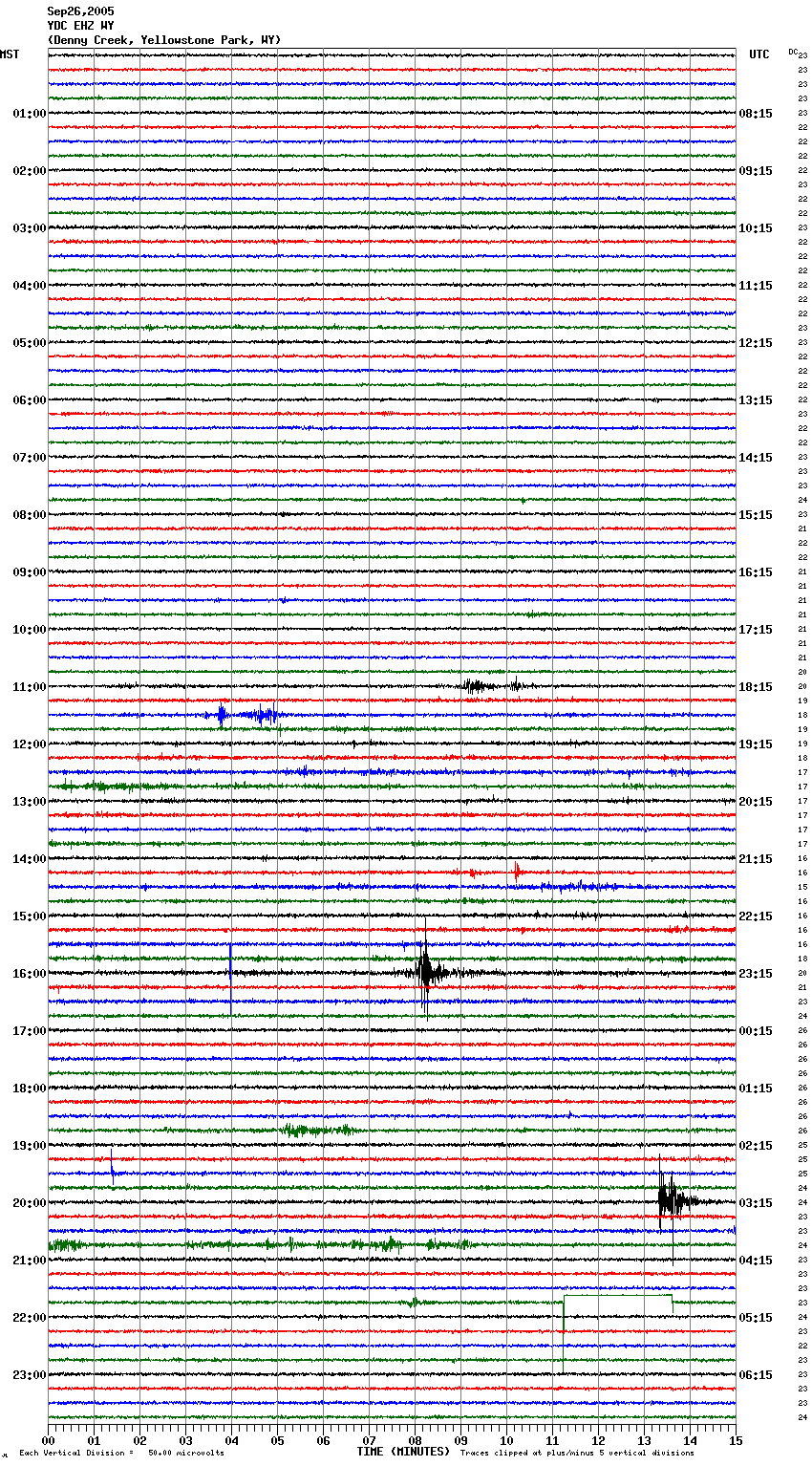Click the 10 minute tick label on bottom axis
The width and height of the screenshot is (812, 1466).
[506, 1440]
